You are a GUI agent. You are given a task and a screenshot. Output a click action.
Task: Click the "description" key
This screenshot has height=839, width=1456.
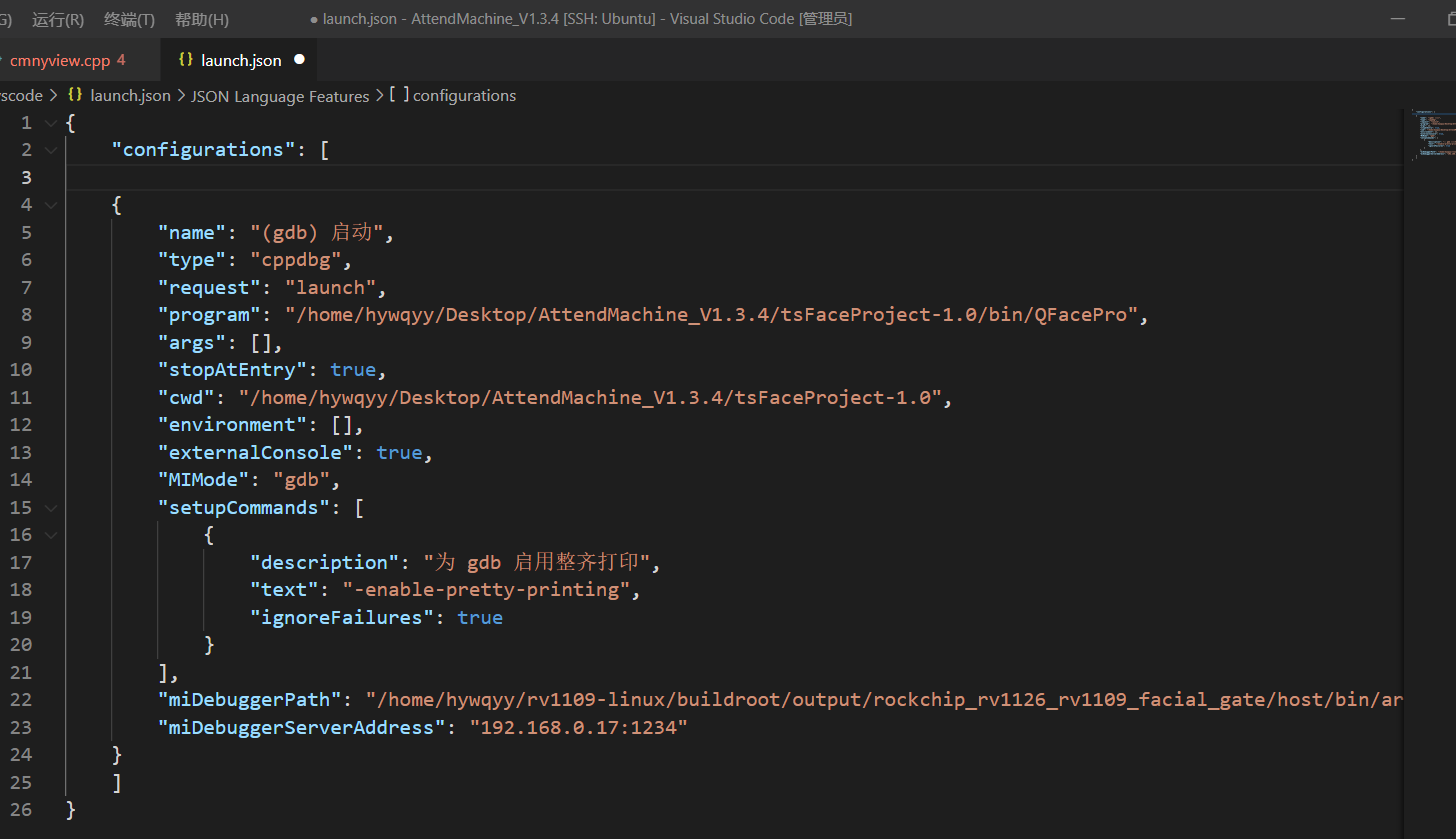(324, 563)
